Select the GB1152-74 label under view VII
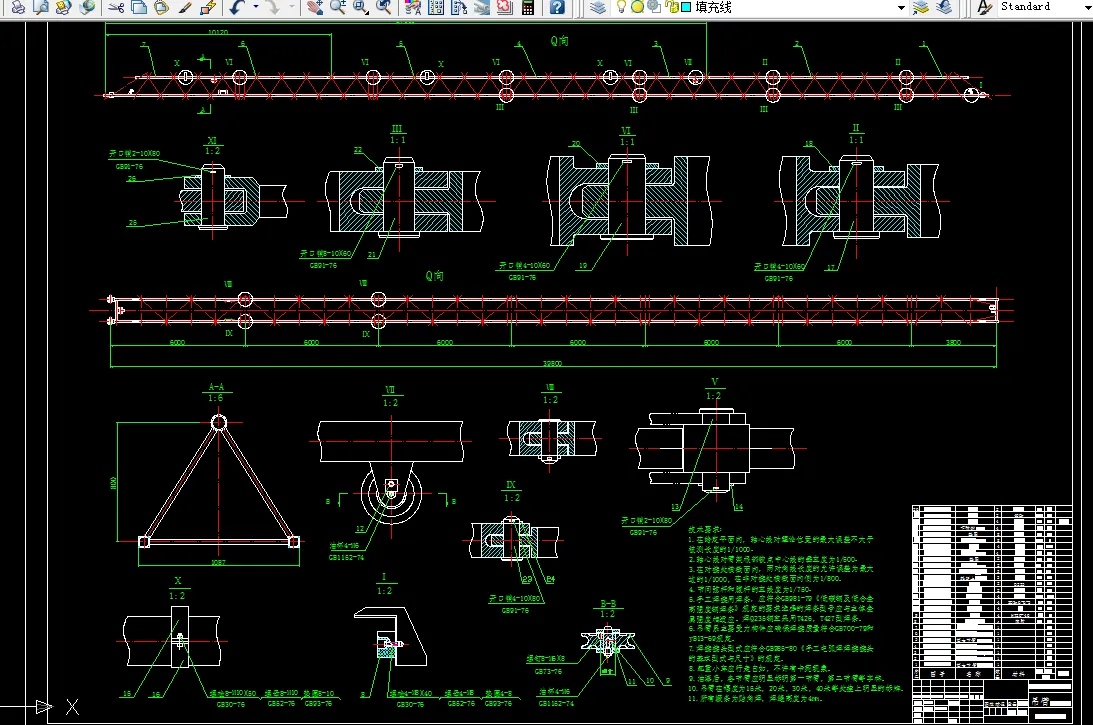Viewport: 1093px width, 725px height. [346, 558]
